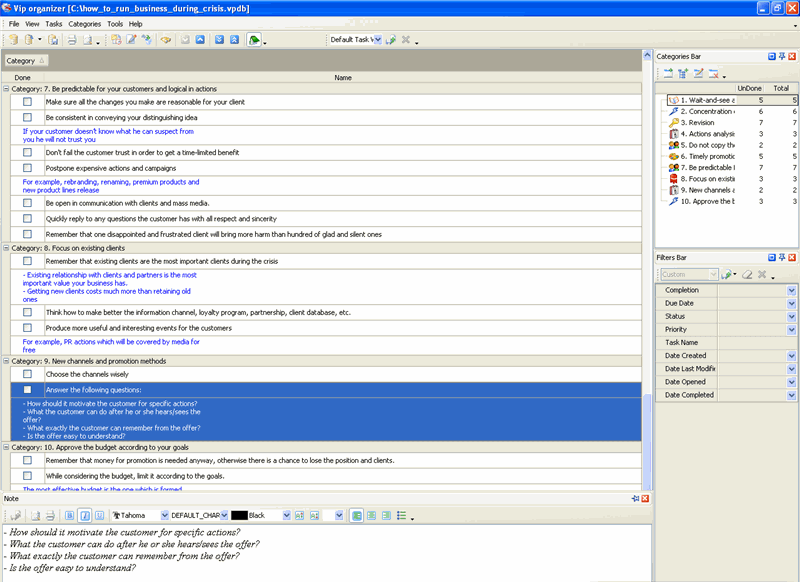Click the Category grouping header button
The width and height of the screenshot is (800, 582).
[26, 61]
